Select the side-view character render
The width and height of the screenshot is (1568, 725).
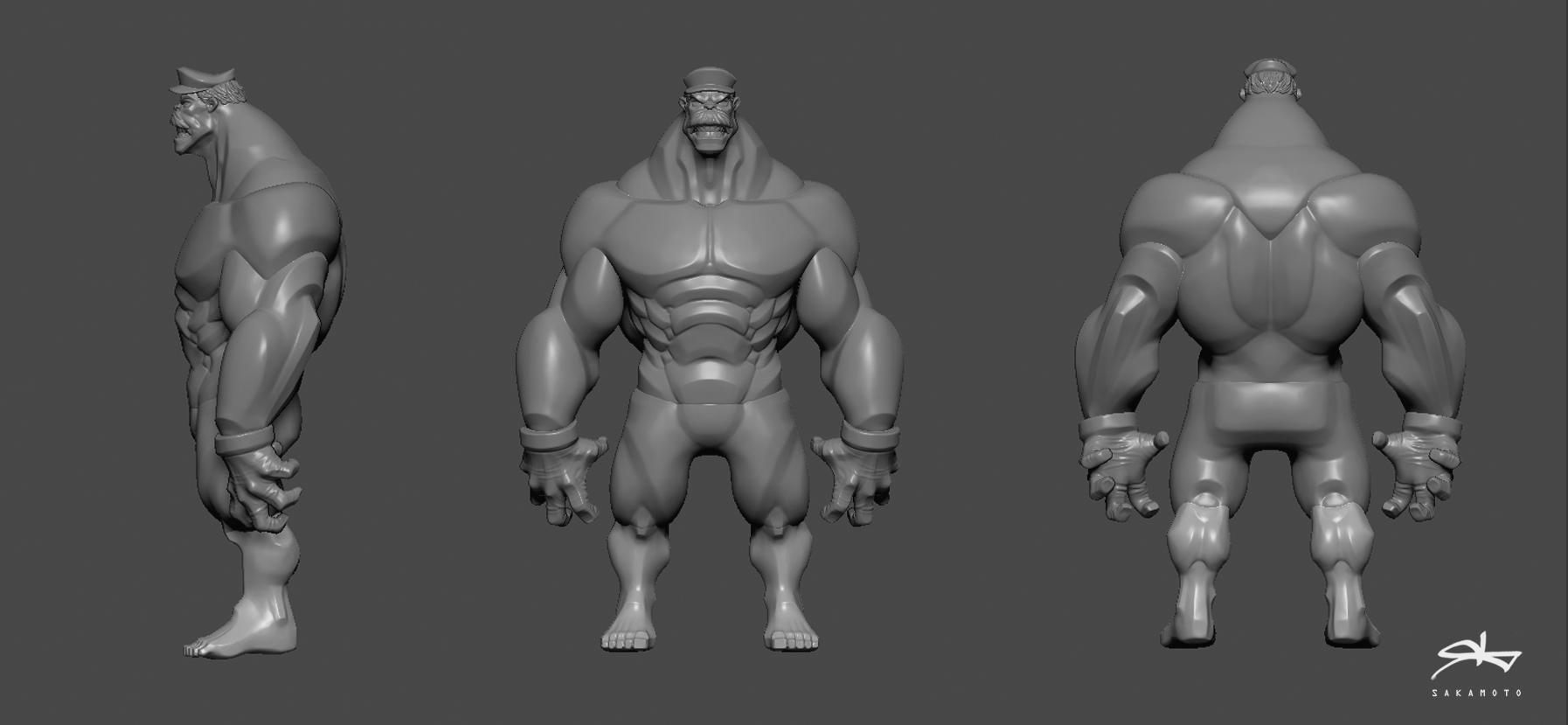(x=258, y=362)
